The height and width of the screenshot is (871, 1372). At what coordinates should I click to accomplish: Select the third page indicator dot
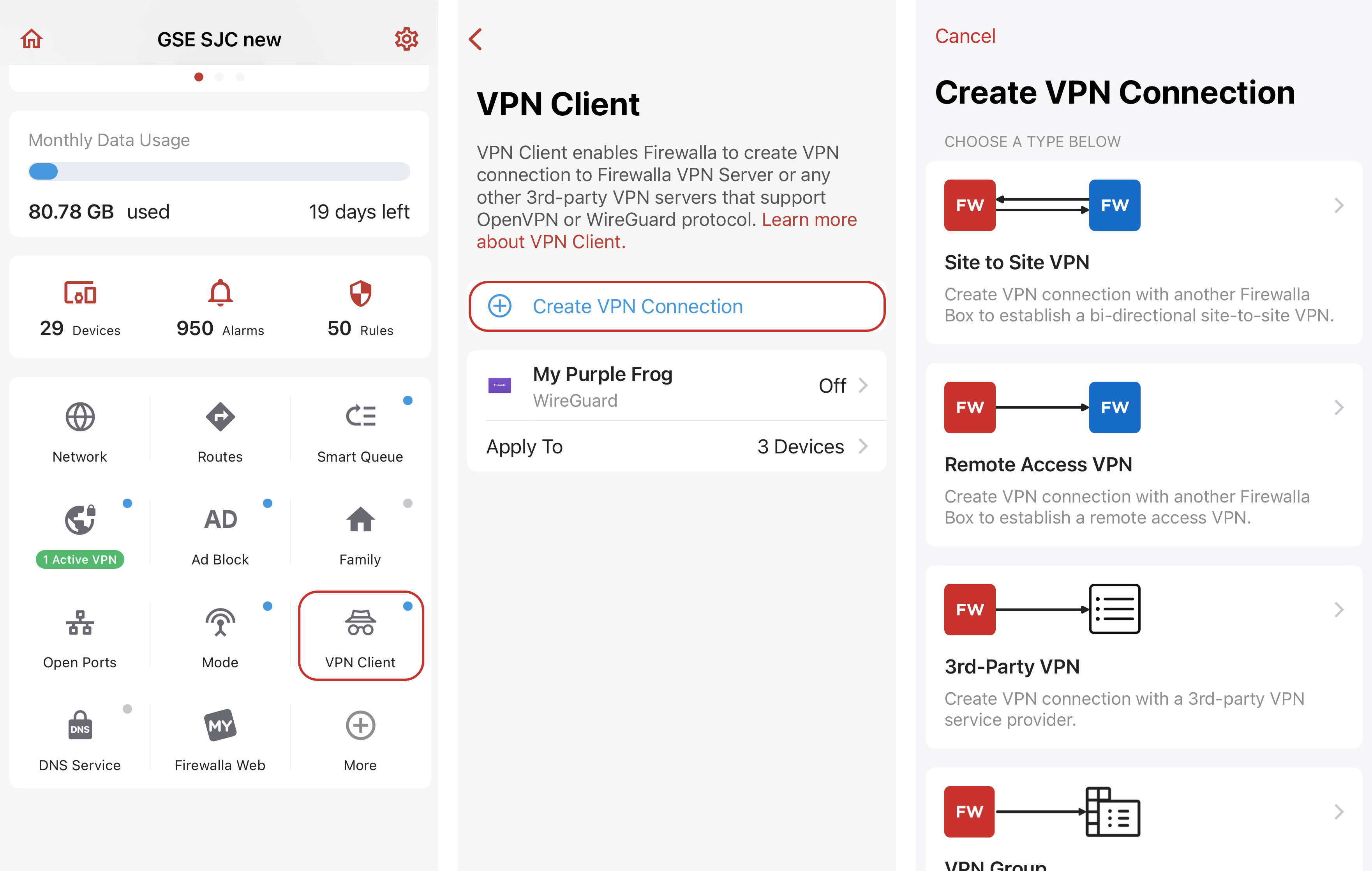pos(240,77)
